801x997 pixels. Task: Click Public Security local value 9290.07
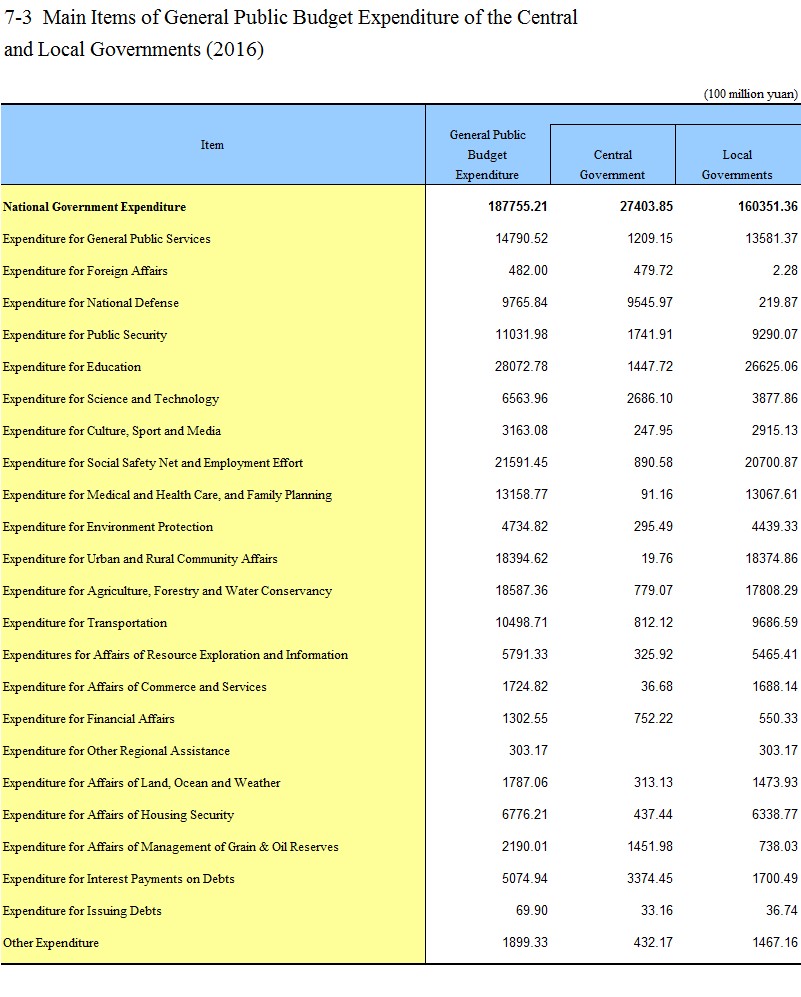[x=774, y=334]
